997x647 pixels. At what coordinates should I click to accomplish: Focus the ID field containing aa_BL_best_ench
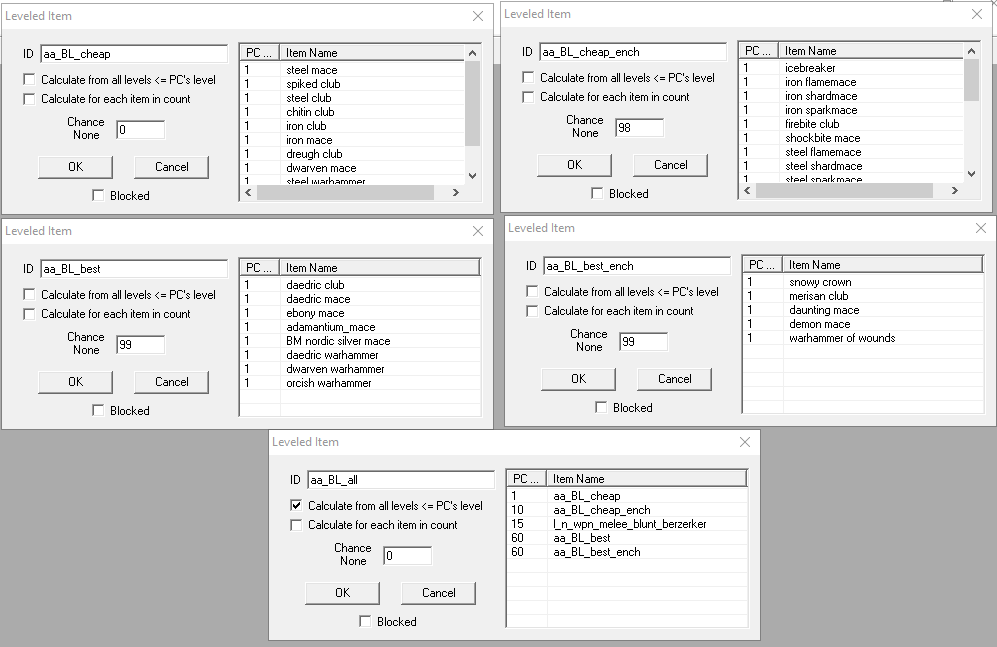(x=637, y=266)
